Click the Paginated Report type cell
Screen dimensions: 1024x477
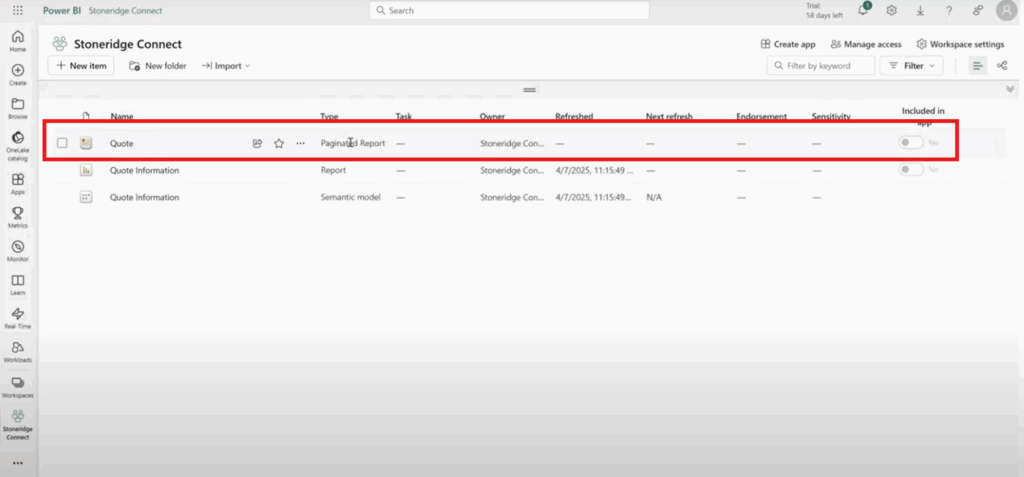tap(353, 143)
